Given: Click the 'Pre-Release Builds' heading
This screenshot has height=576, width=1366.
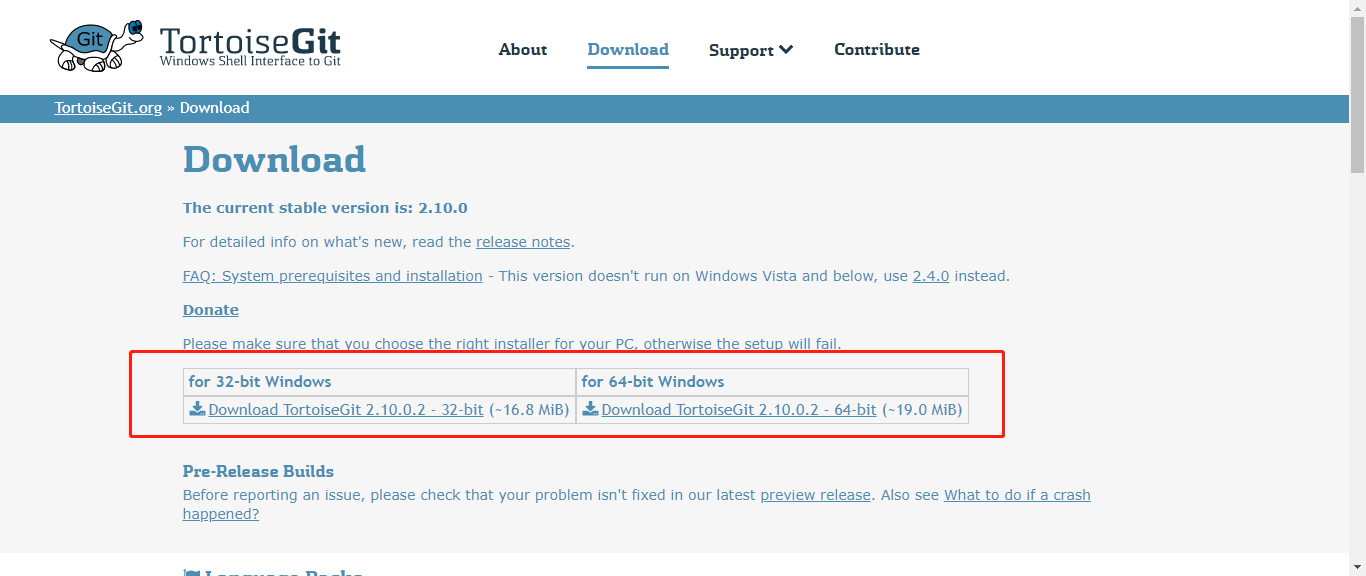Looking at the screenshot, I should tap(258, 471).
